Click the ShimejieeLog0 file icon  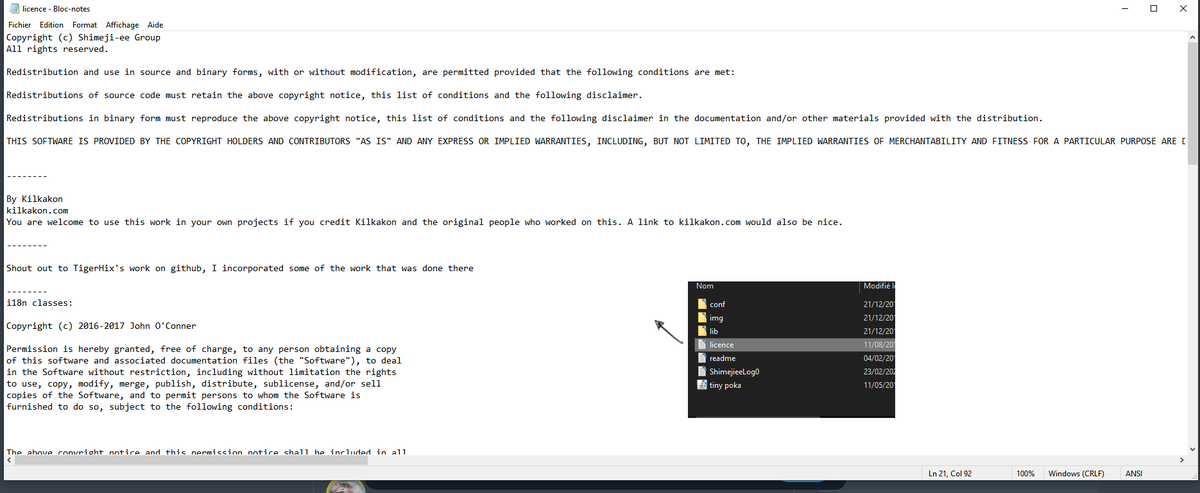[702, 371]
